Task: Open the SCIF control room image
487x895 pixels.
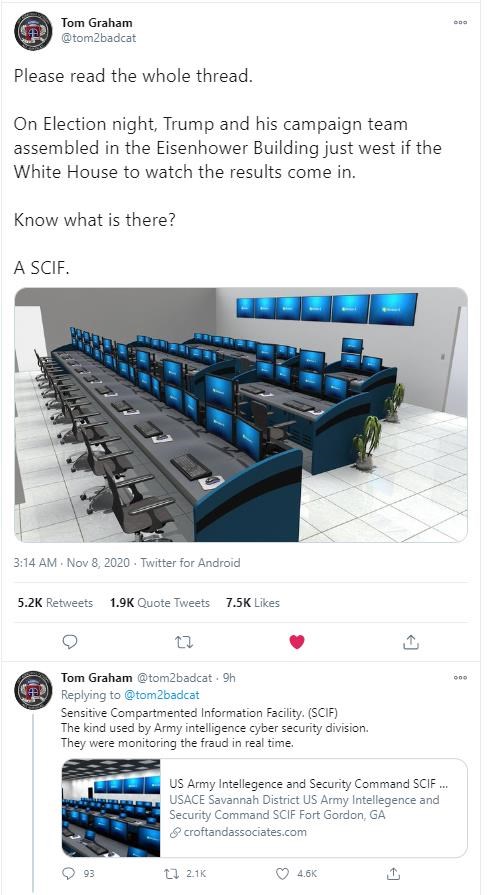Action: (241, 415)
